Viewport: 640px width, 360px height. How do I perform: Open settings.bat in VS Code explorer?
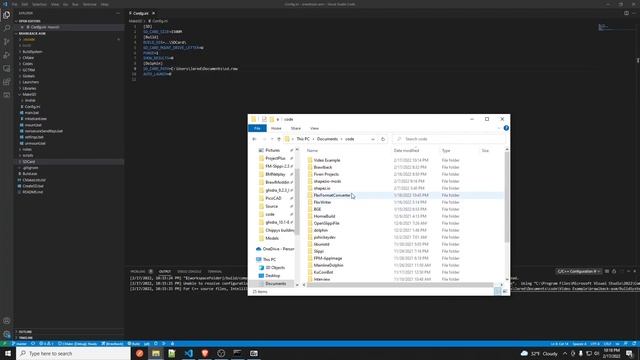(34, 137)
